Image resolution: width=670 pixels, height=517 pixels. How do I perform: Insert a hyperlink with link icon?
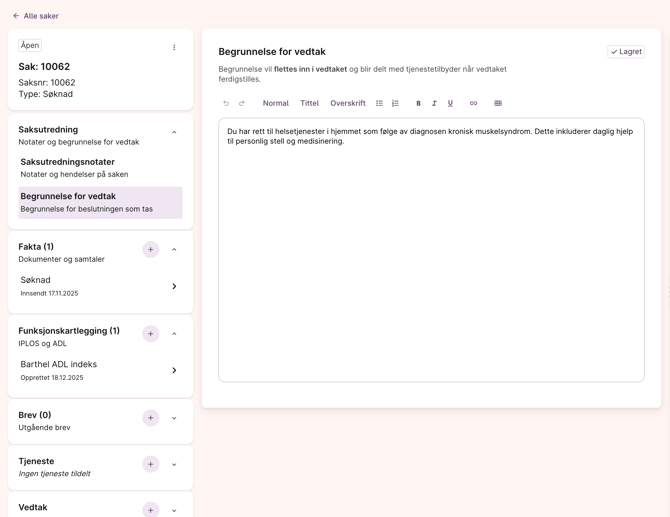tap(474, 103)
